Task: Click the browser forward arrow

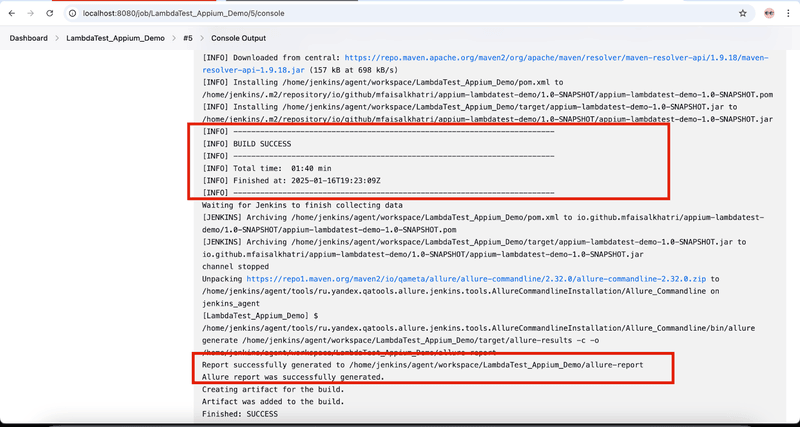Action: pyautogui.click(x=31, y=14)
